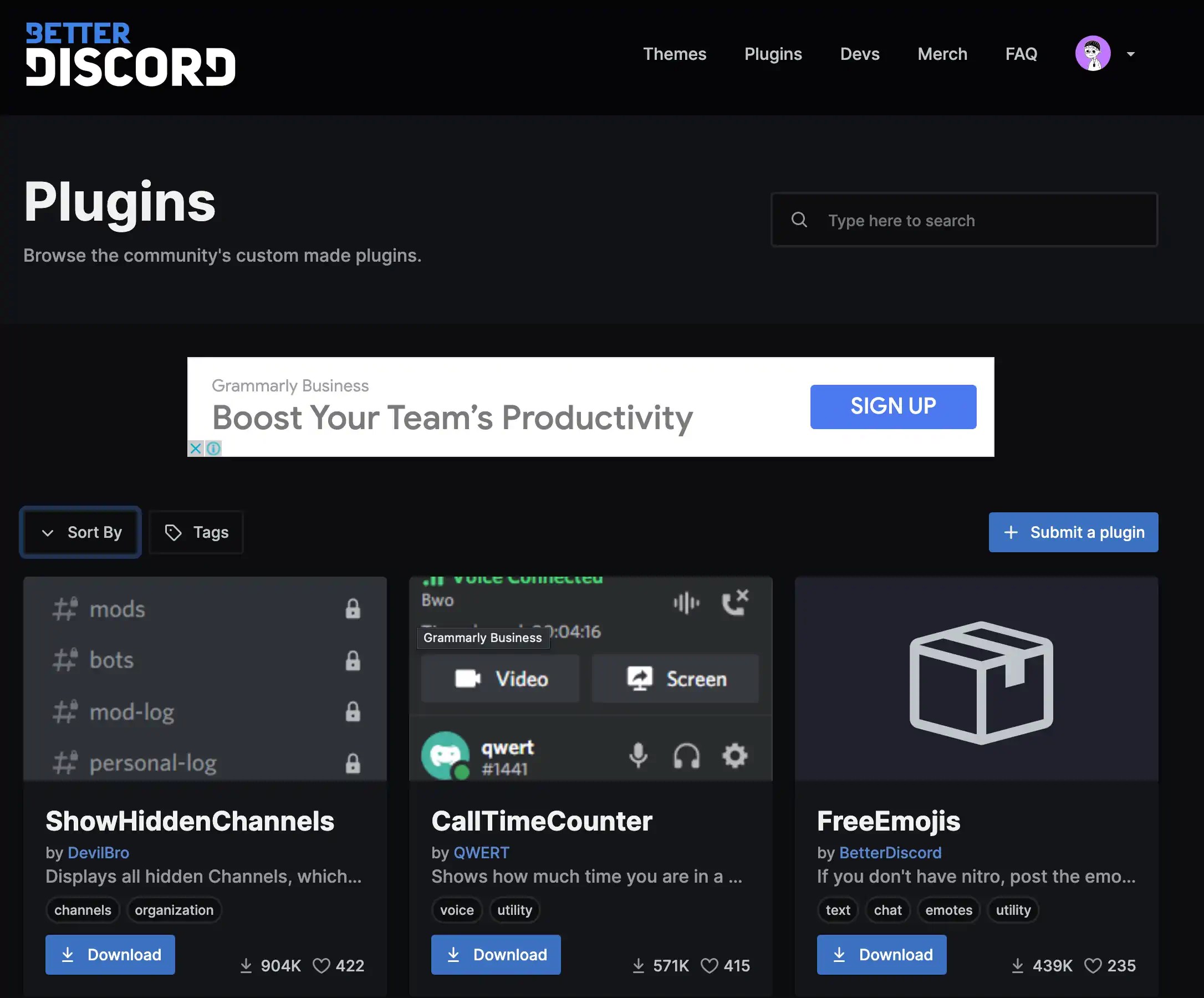Viewport: 1204px width, 998px height.
Task: Like the ShowHiddenChannels plugin via its heart
Action: (x=322, y=965)
